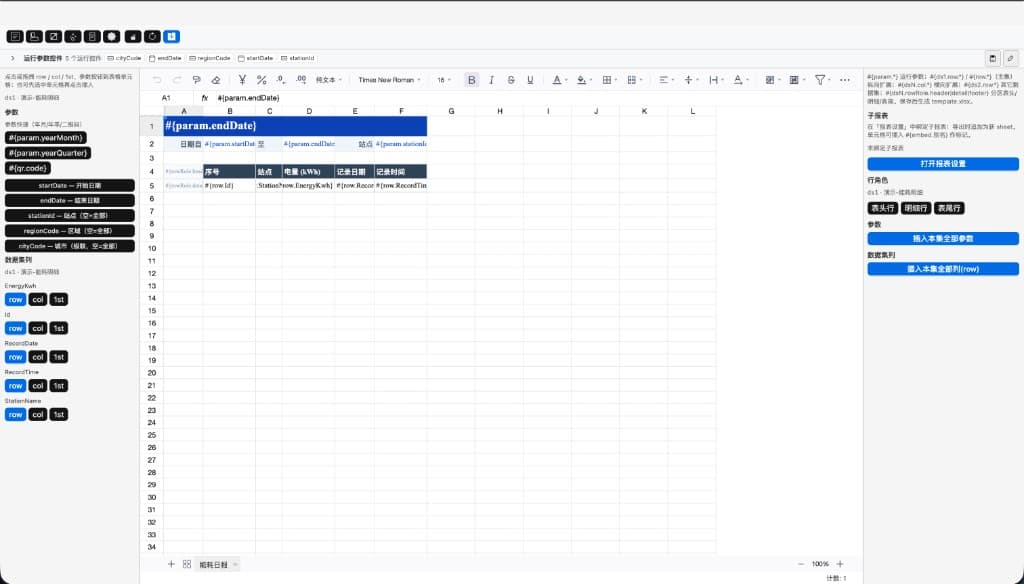Open the cell borders dropdown
Image resolution: width=1024 pixels, height=584 pixels.
(x=610, y=80)
